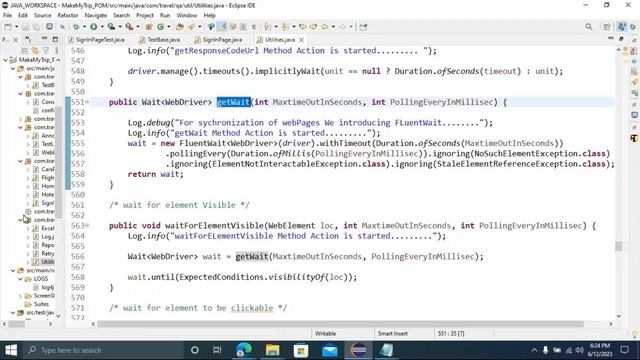Open the Window menu
Screen dimensions: 640x360
(x=187, y=15)
